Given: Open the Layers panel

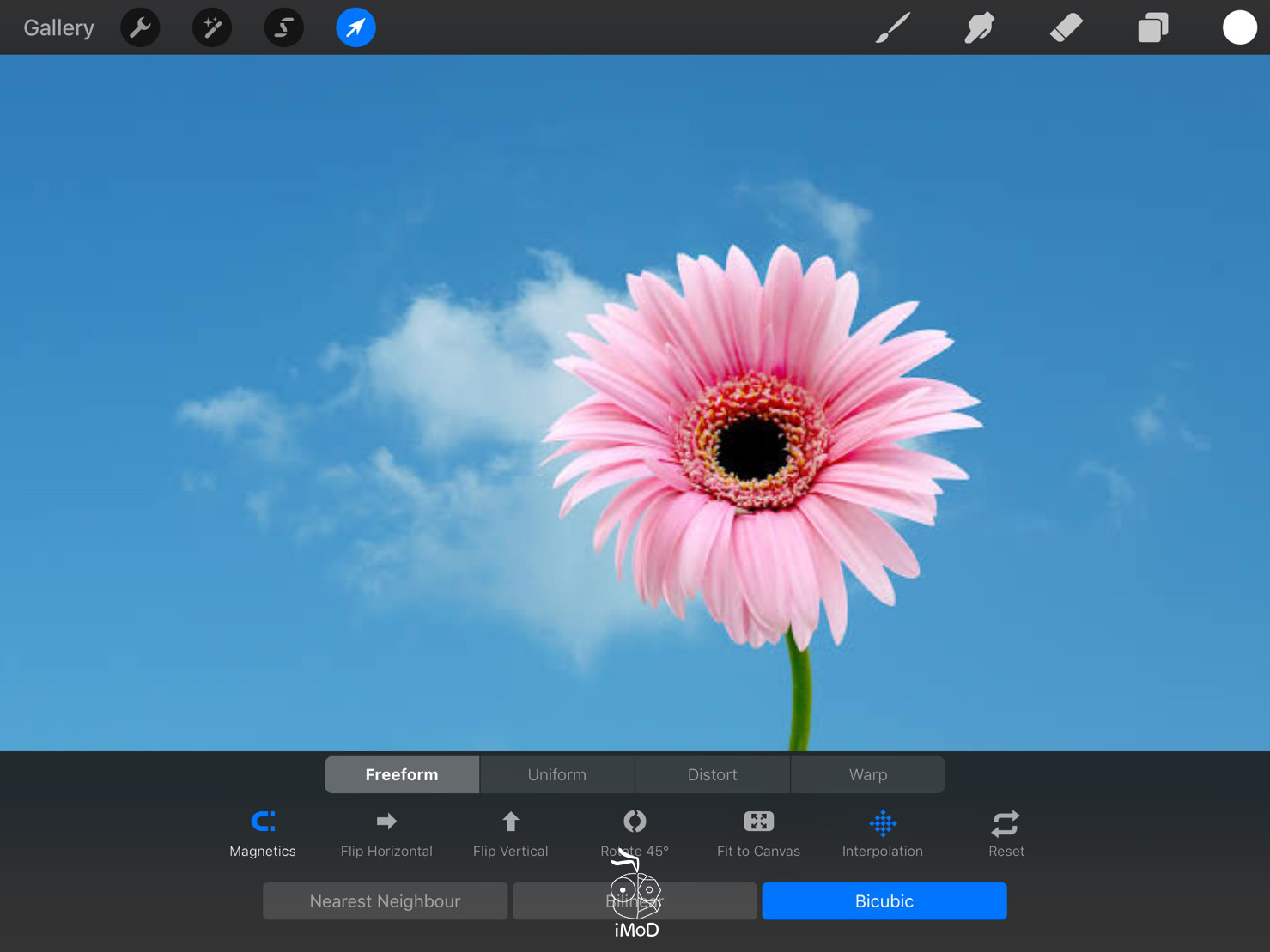Looking at the screenshot, I should [x=1152, y=28].
